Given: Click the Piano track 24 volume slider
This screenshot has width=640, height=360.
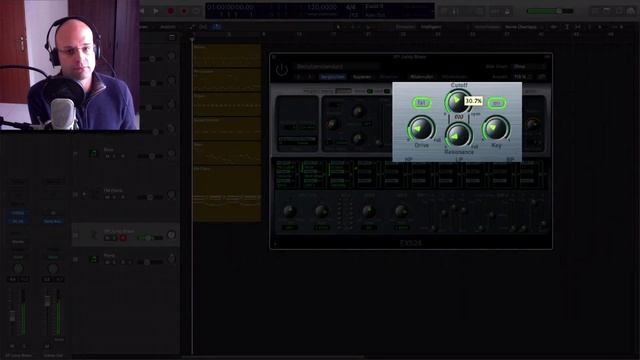Looking at the screenshot, I should click(x=149, y=262).
